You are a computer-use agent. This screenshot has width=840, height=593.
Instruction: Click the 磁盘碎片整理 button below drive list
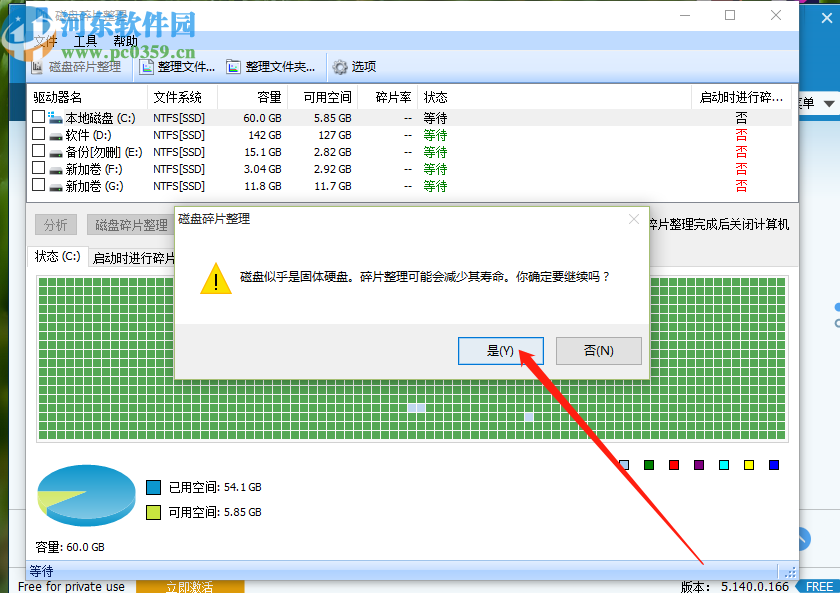point(131,225)
